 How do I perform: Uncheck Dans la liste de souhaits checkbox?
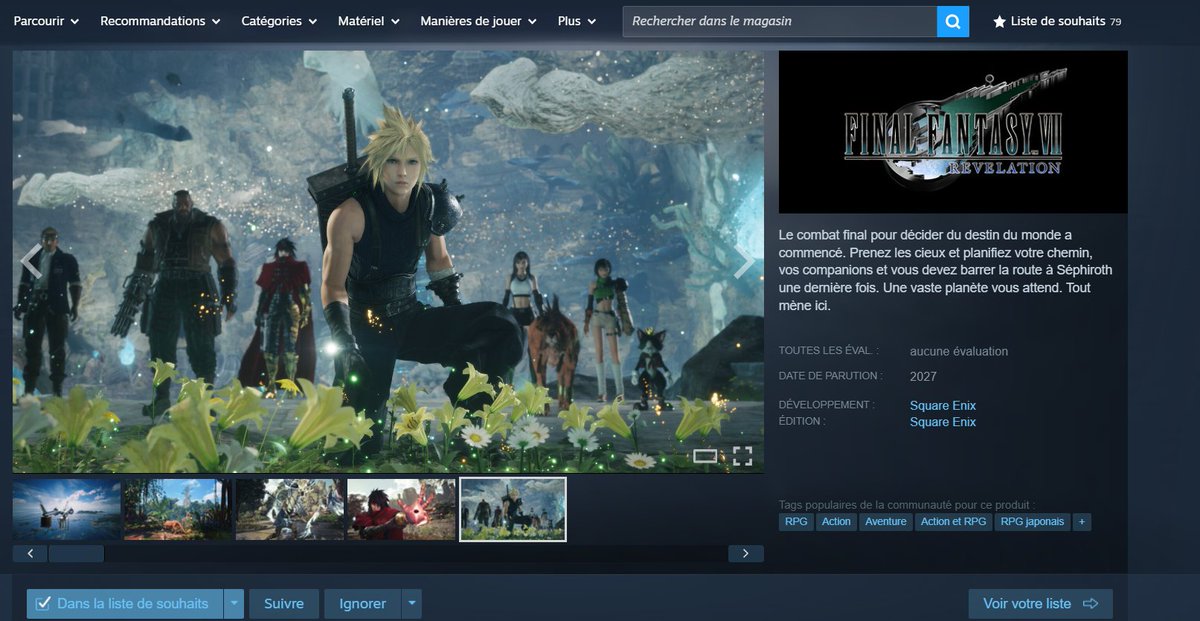(43, 604)
